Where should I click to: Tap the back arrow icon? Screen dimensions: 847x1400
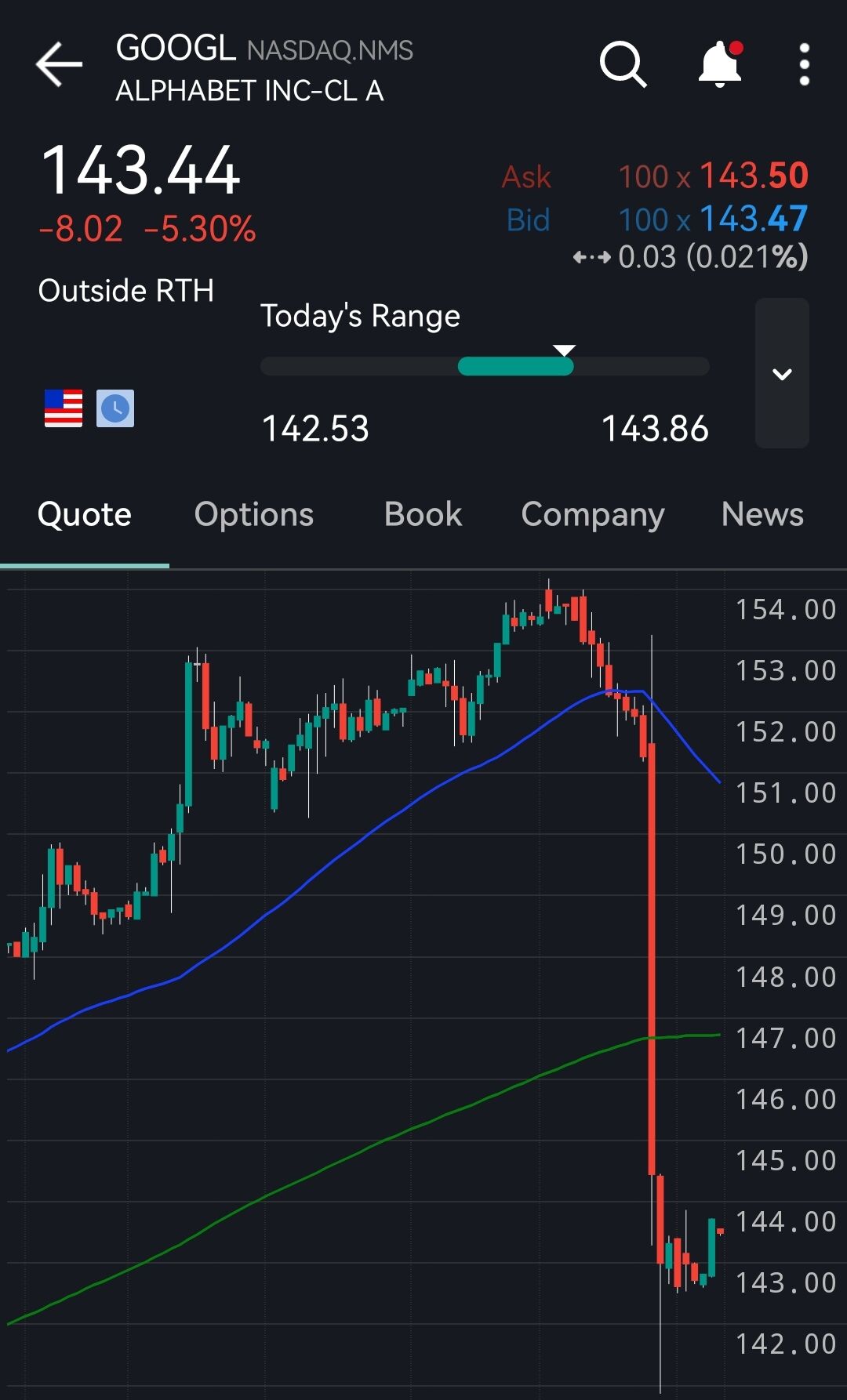[59, 64]
